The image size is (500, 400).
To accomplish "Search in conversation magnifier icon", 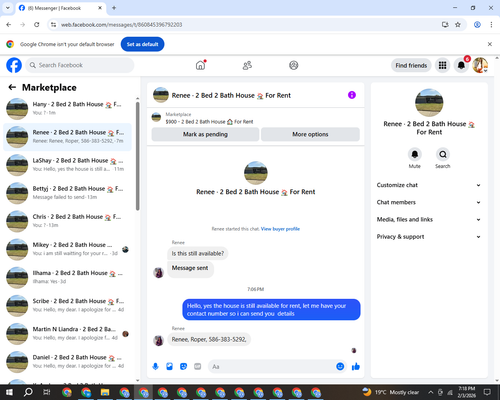I will click(443, 154).
